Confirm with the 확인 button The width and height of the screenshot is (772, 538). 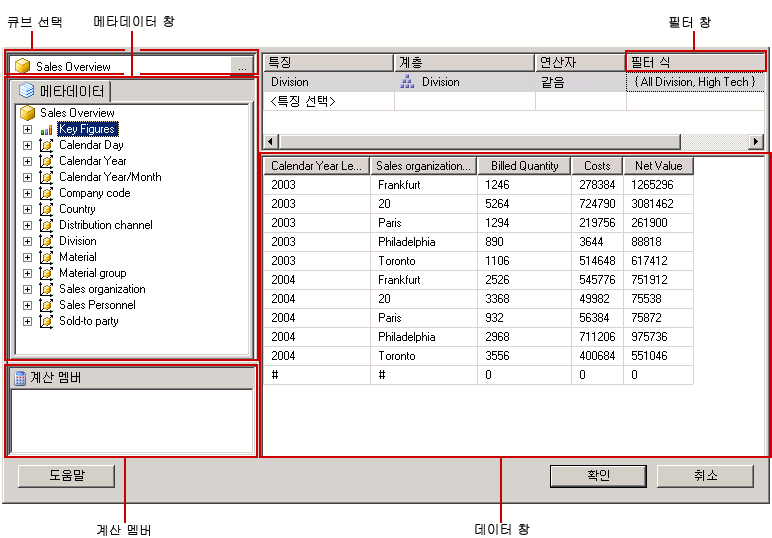[598, 475]
